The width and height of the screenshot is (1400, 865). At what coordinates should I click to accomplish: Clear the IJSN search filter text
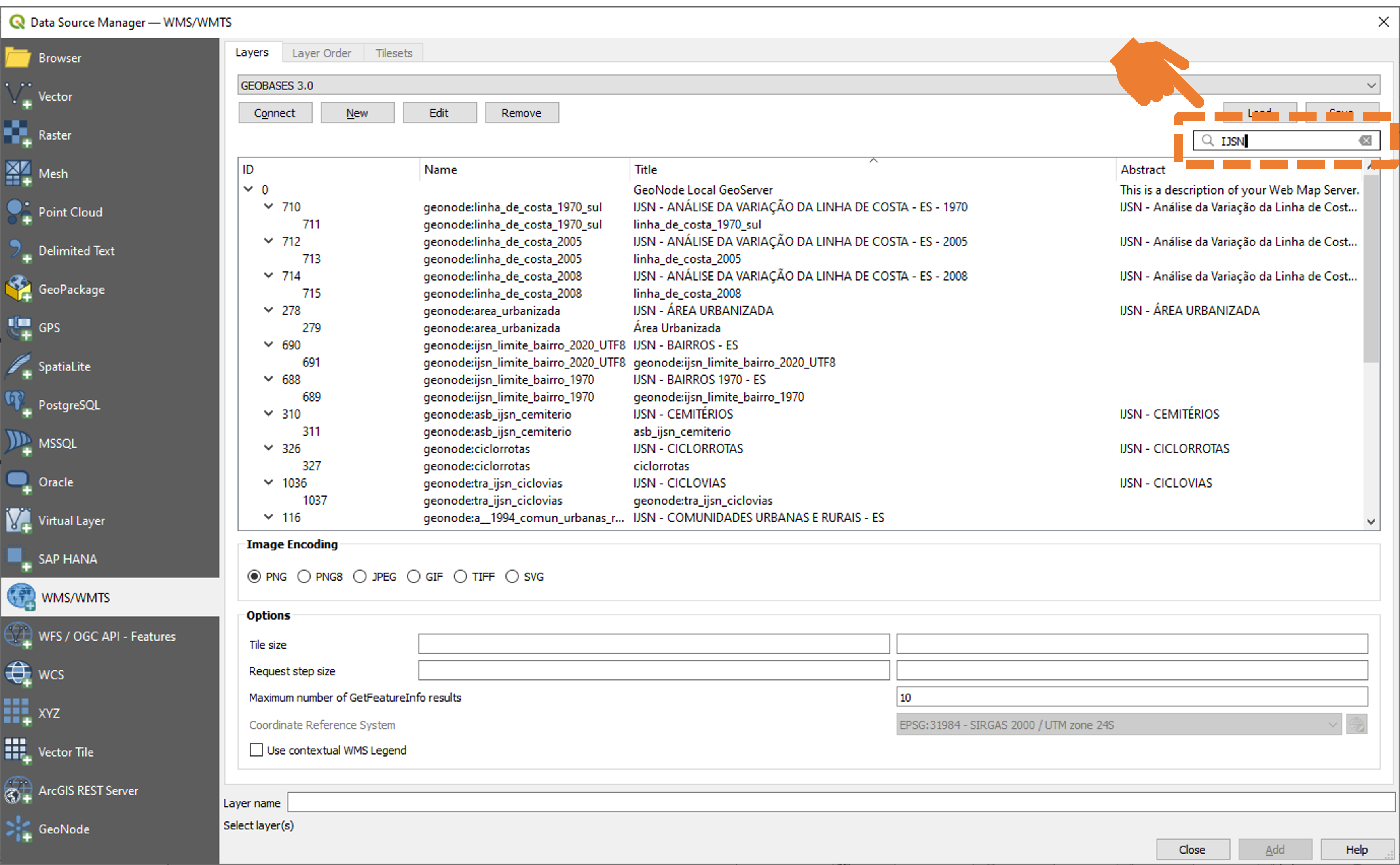coord(1365,141)
